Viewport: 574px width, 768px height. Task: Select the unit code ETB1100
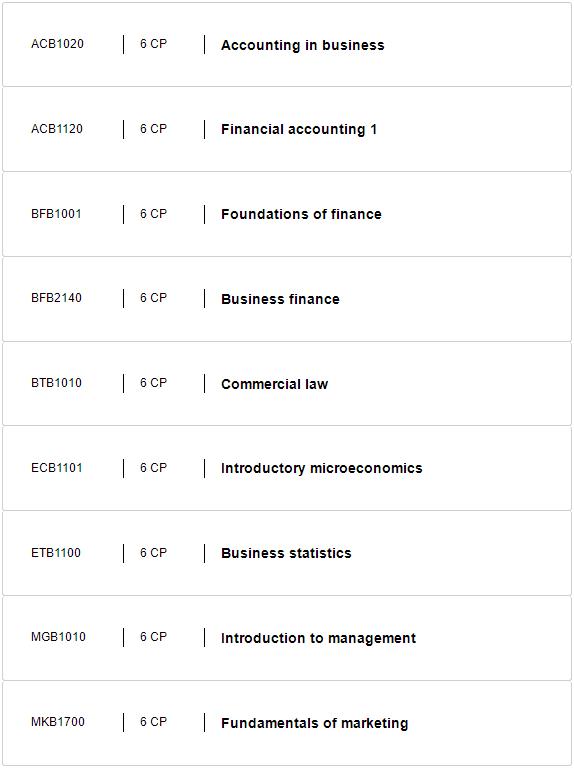point(56,552)
